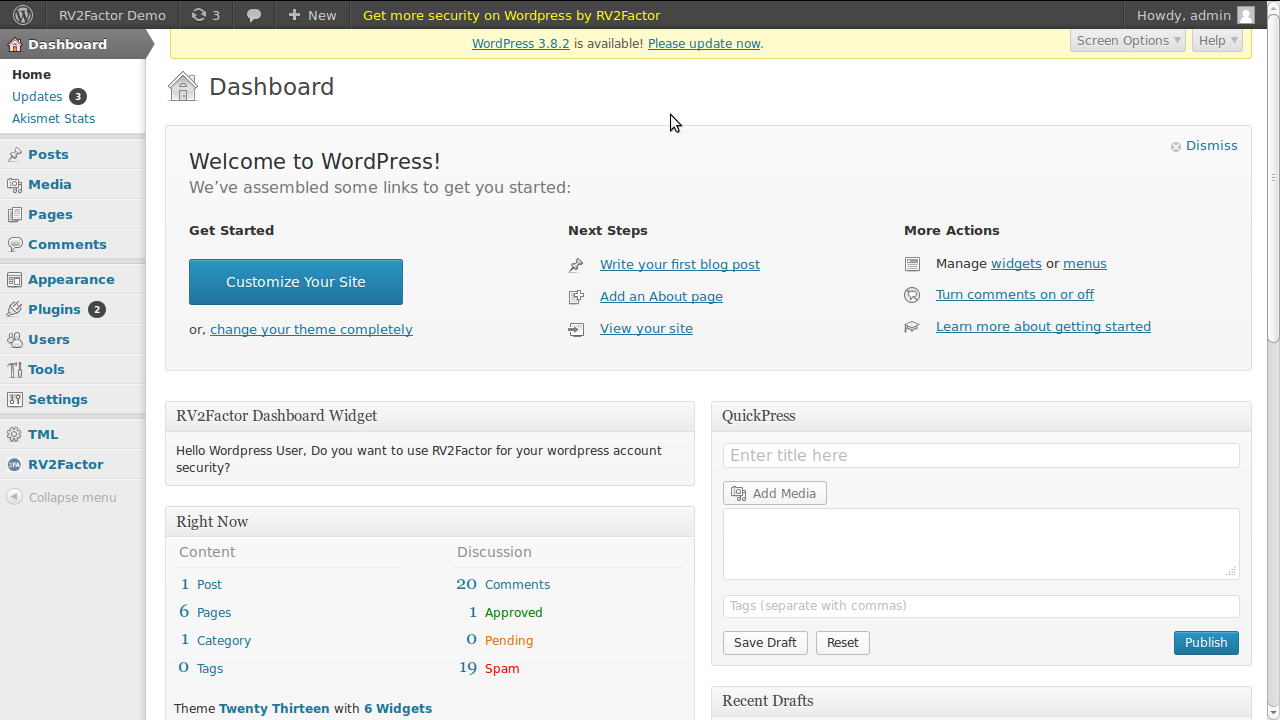
Task: Open the Howdy, admin account menu
Action: tap(1195, 15)
